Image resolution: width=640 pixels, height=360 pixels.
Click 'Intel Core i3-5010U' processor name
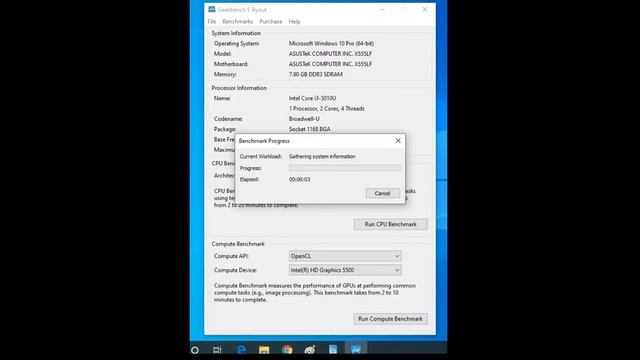(x=313, y=98)
